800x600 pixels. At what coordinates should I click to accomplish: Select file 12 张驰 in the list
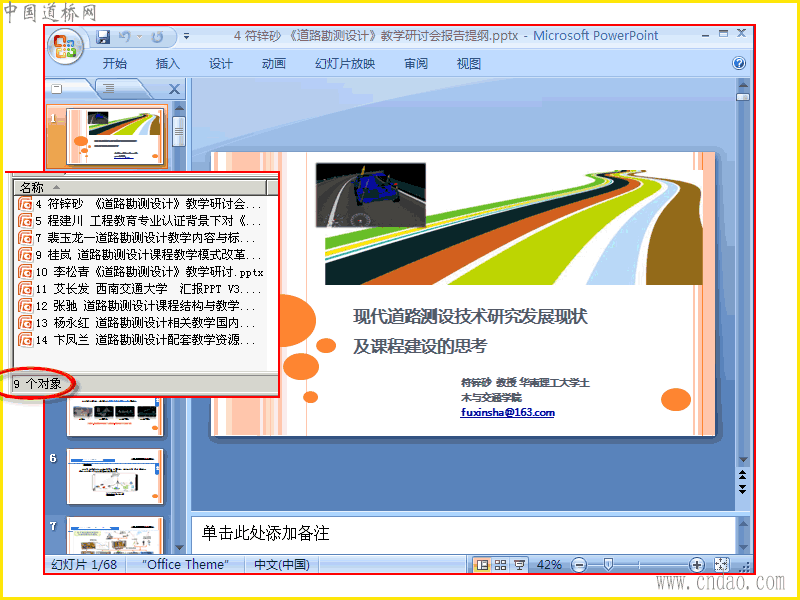point(137,306)
